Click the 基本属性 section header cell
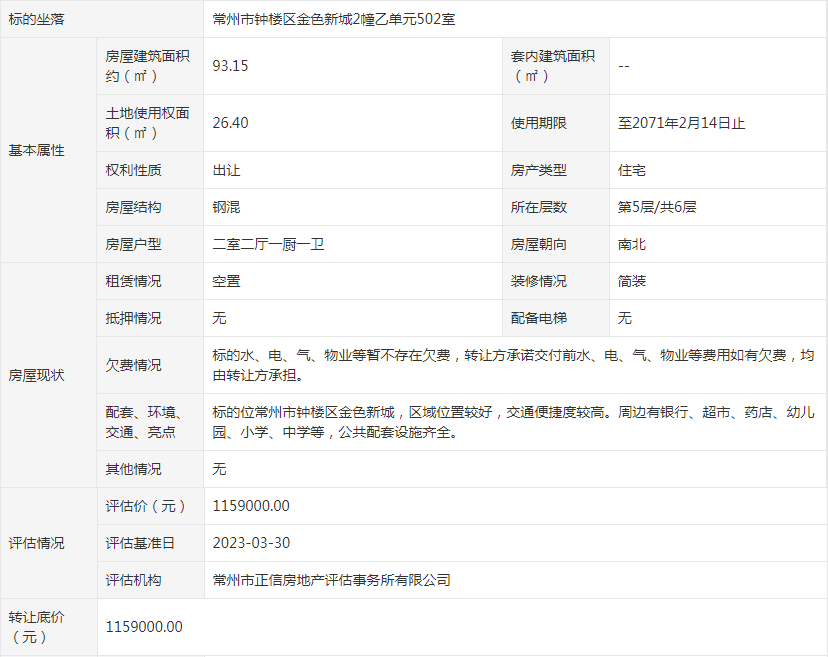 click(x=49, y=150)
